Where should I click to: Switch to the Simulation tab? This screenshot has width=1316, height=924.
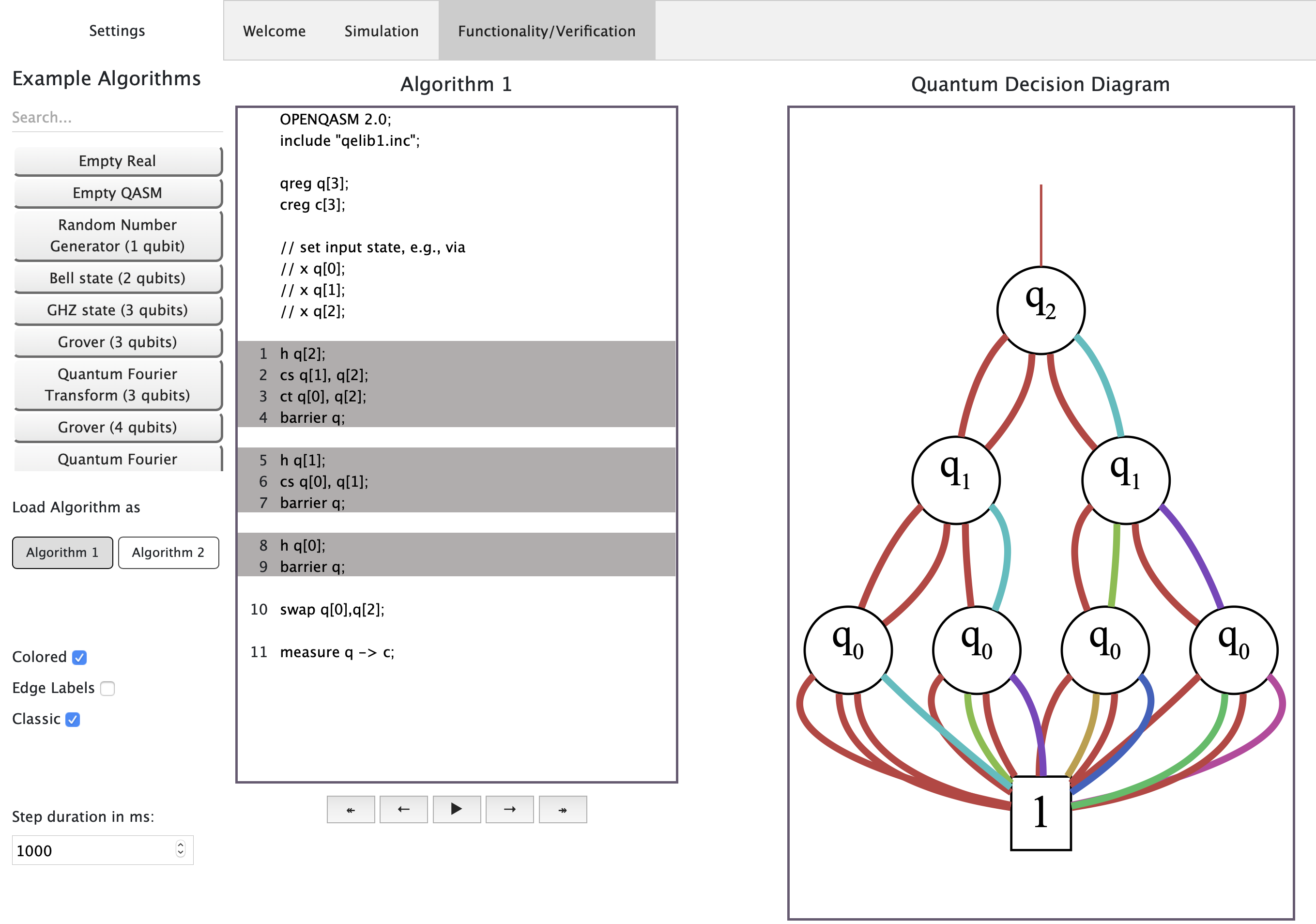coord(381,31)
